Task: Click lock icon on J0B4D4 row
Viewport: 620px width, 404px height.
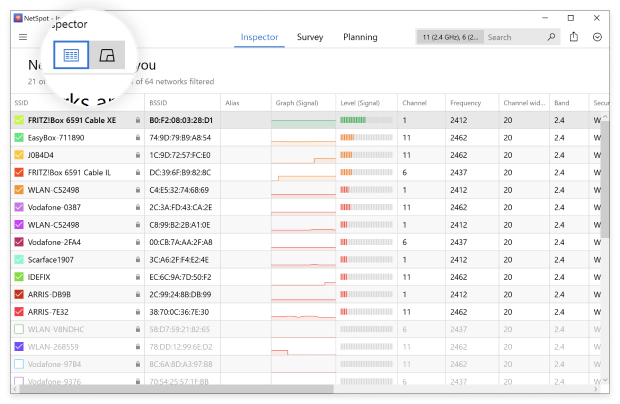Action: tap(138, 155)
